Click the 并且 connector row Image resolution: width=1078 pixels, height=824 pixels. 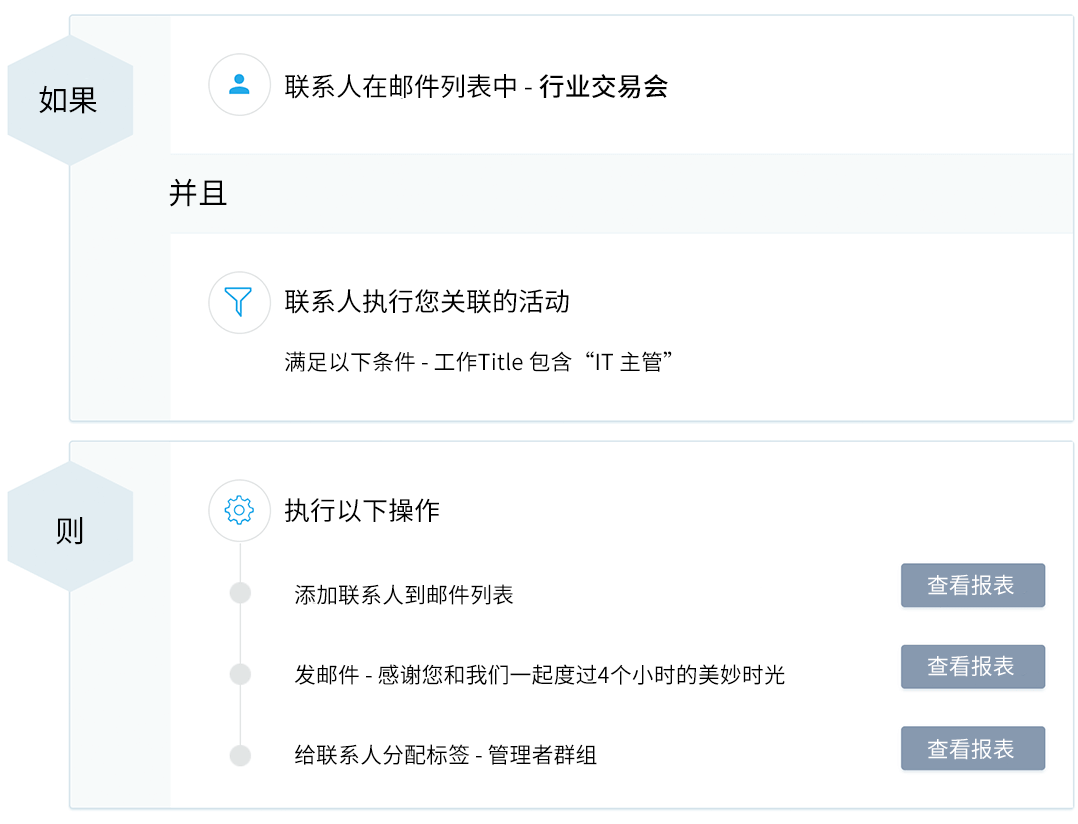(x=198, y=194)
